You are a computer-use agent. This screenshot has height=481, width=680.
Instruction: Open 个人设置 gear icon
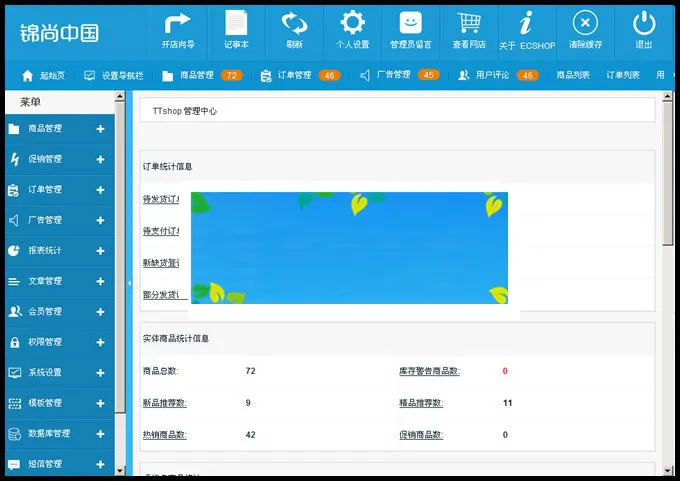(352, 24)
